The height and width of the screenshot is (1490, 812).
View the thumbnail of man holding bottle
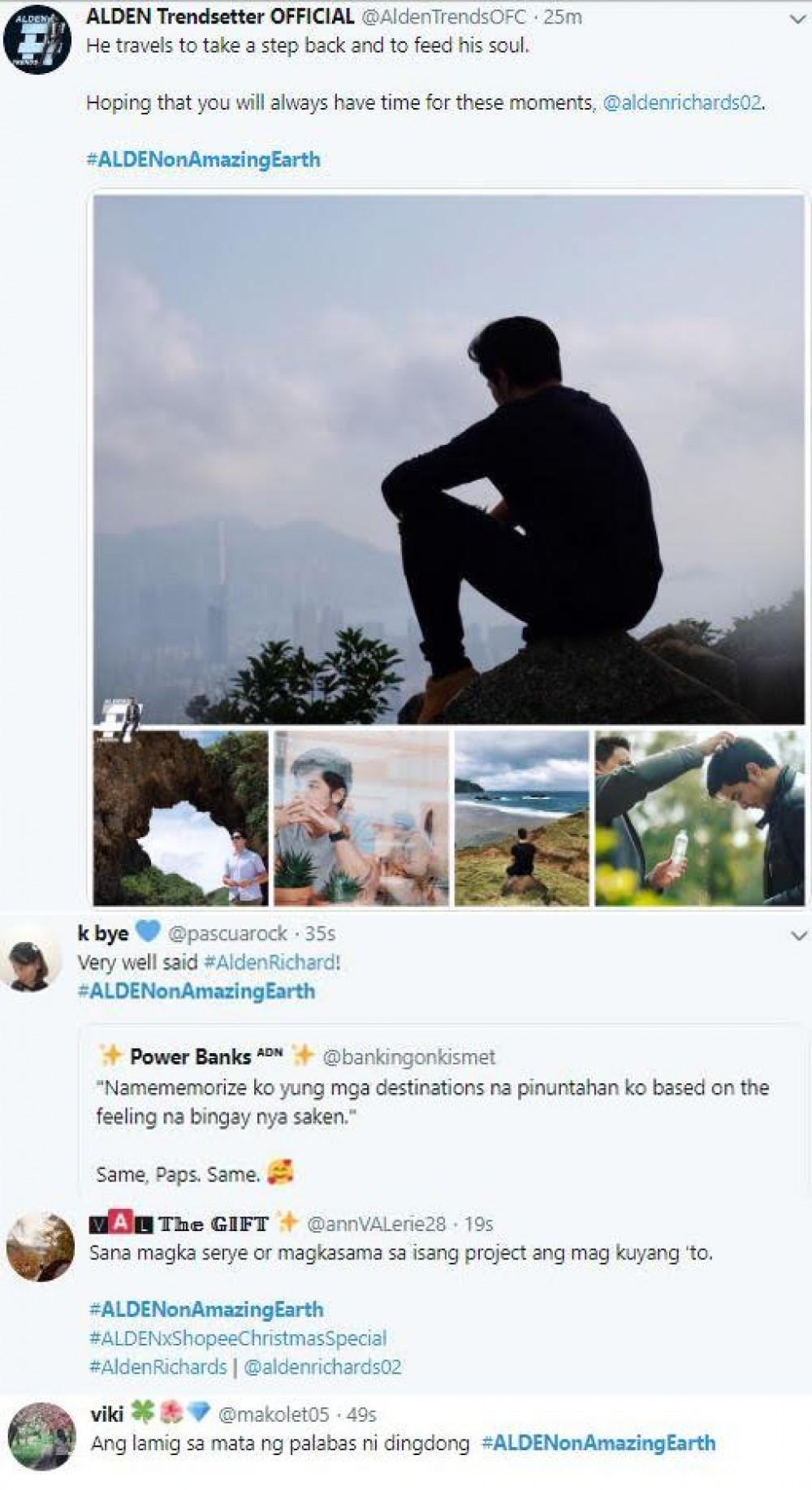[699, 818]
